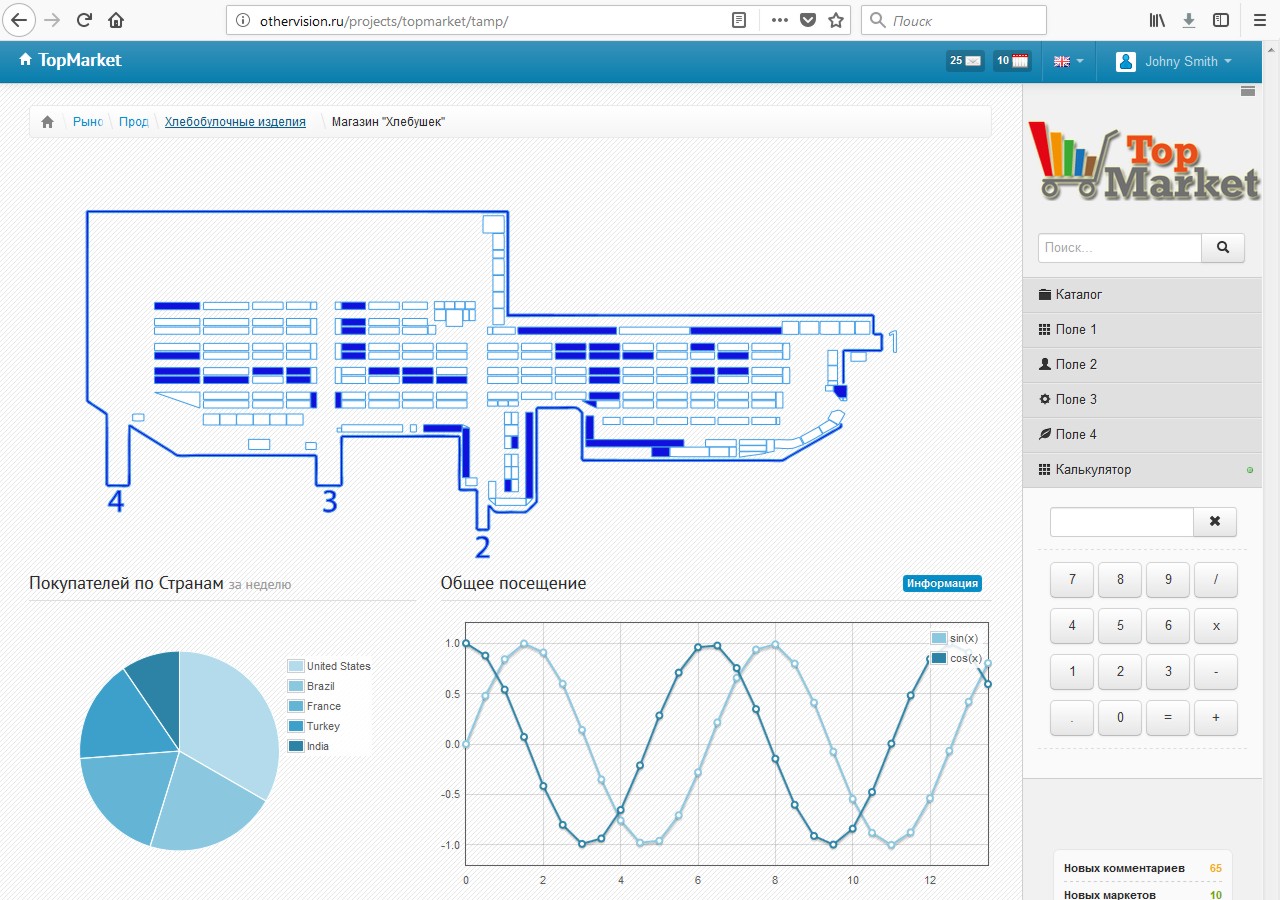Expand the Калькулятор sidebar section
1280x900 pixels.
coord(1093,470)
